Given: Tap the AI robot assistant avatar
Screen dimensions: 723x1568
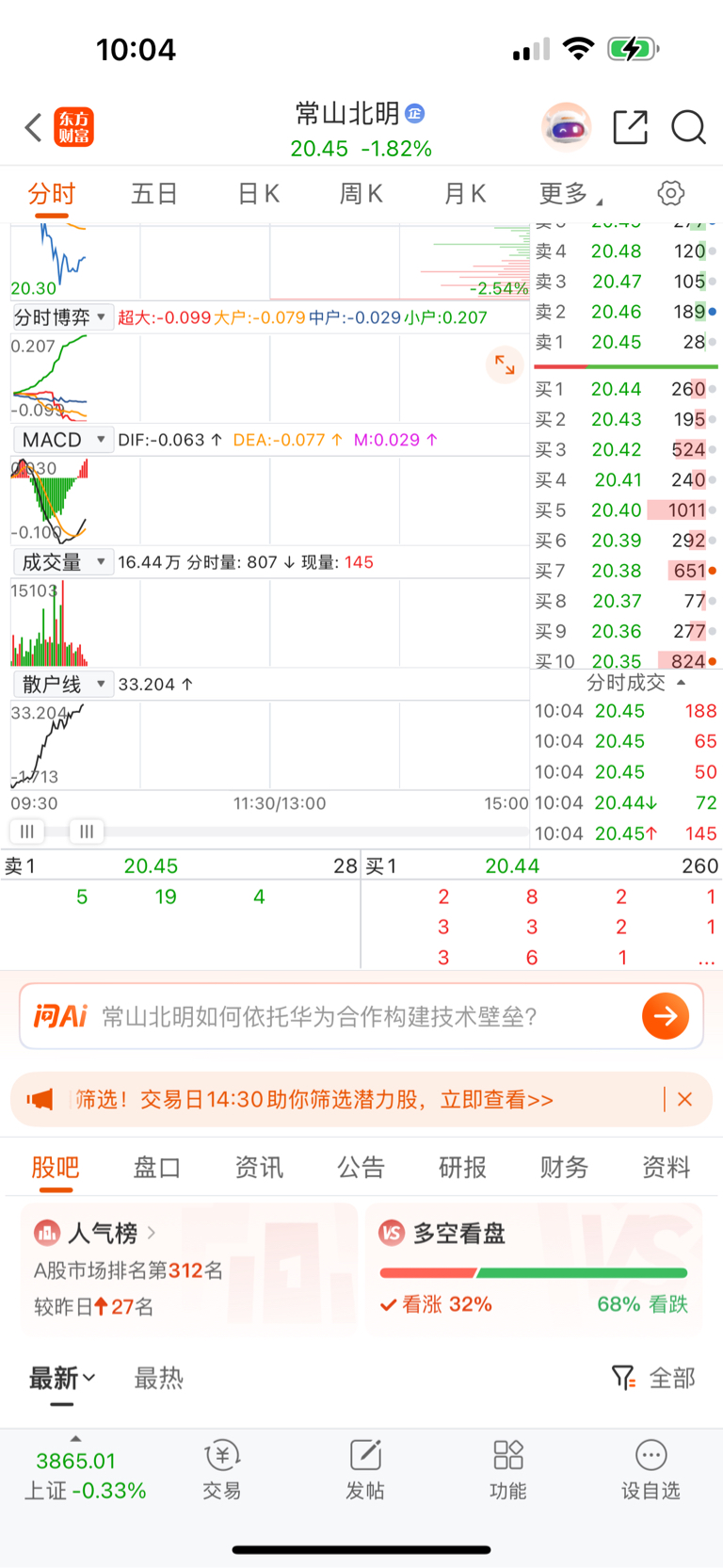Looking at the screenshot, I should click(566, 126).
